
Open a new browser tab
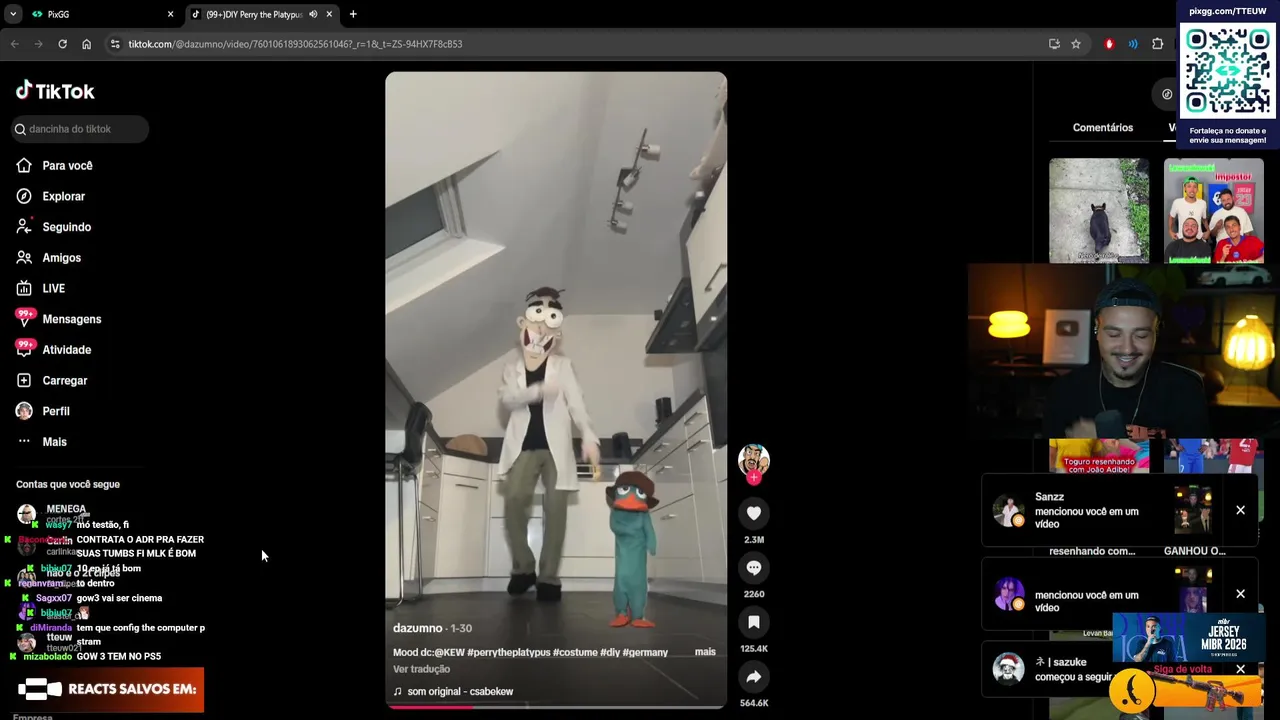pyautogui.click(x=353, y=14)
